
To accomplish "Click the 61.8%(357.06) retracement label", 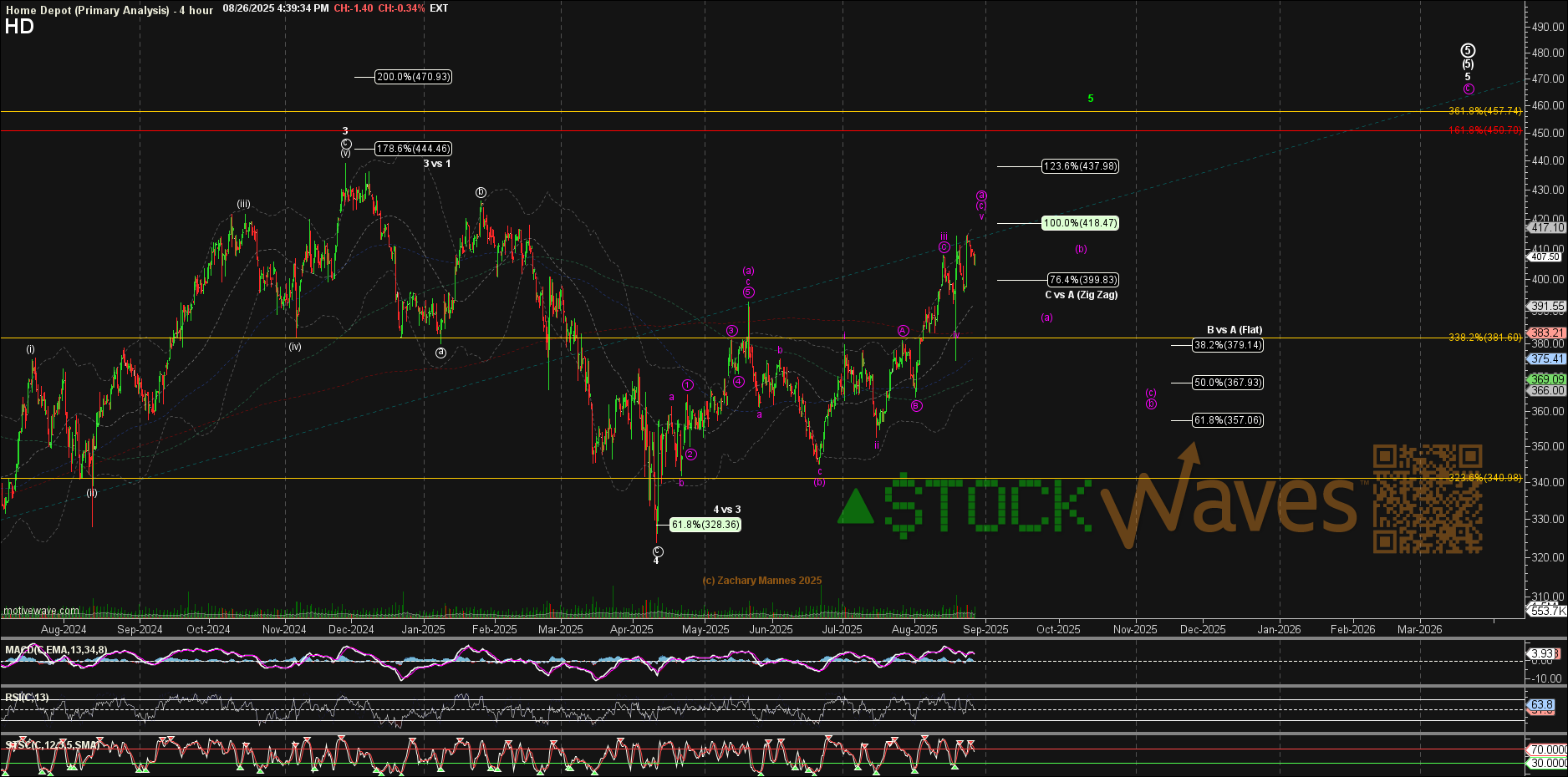I will click(1228, 420).
